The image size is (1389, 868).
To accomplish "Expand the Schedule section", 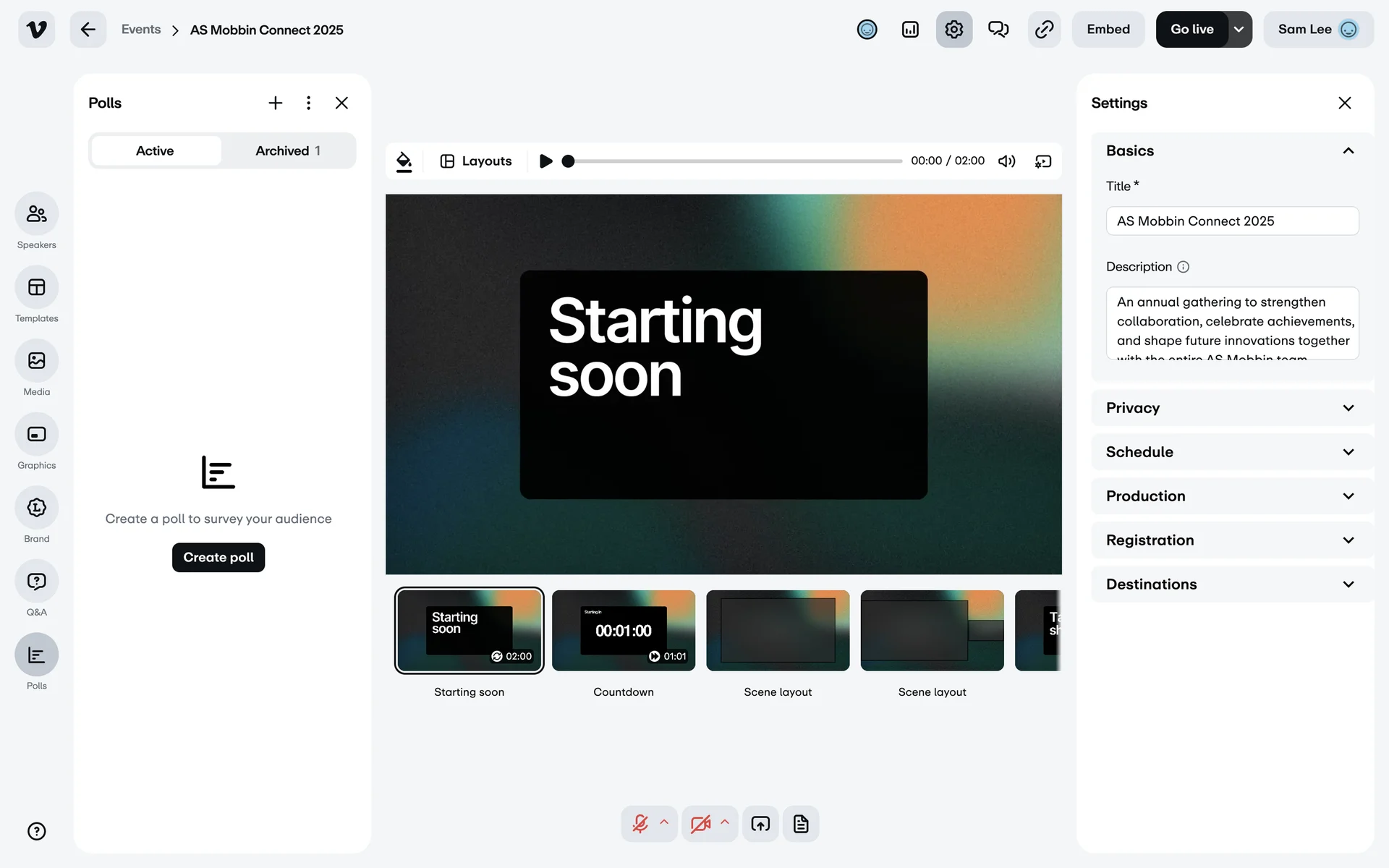I will (1231, 452).
